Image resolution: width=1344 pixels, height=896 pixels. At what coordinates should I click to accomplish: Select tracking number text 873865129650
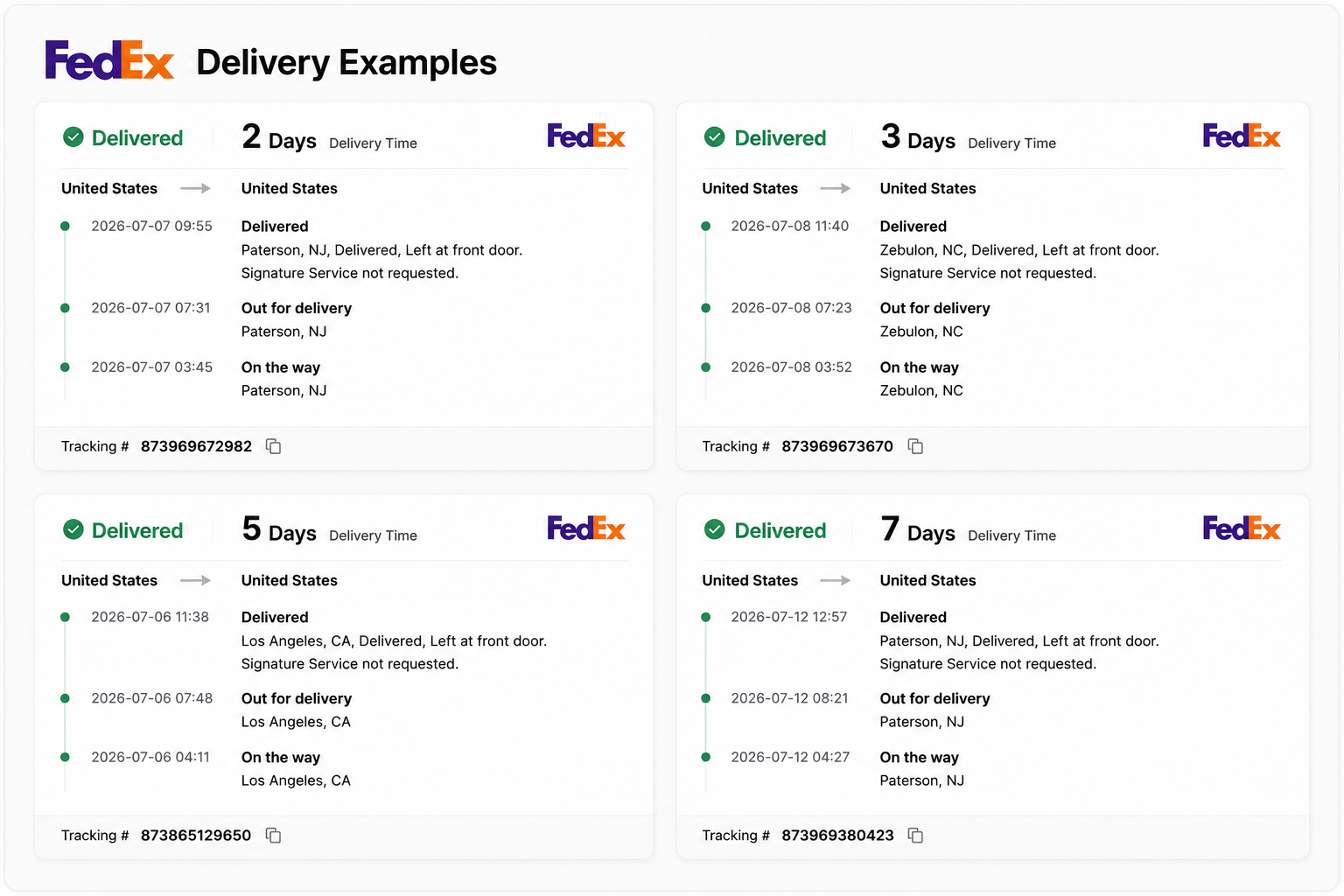tap(196, 836)
